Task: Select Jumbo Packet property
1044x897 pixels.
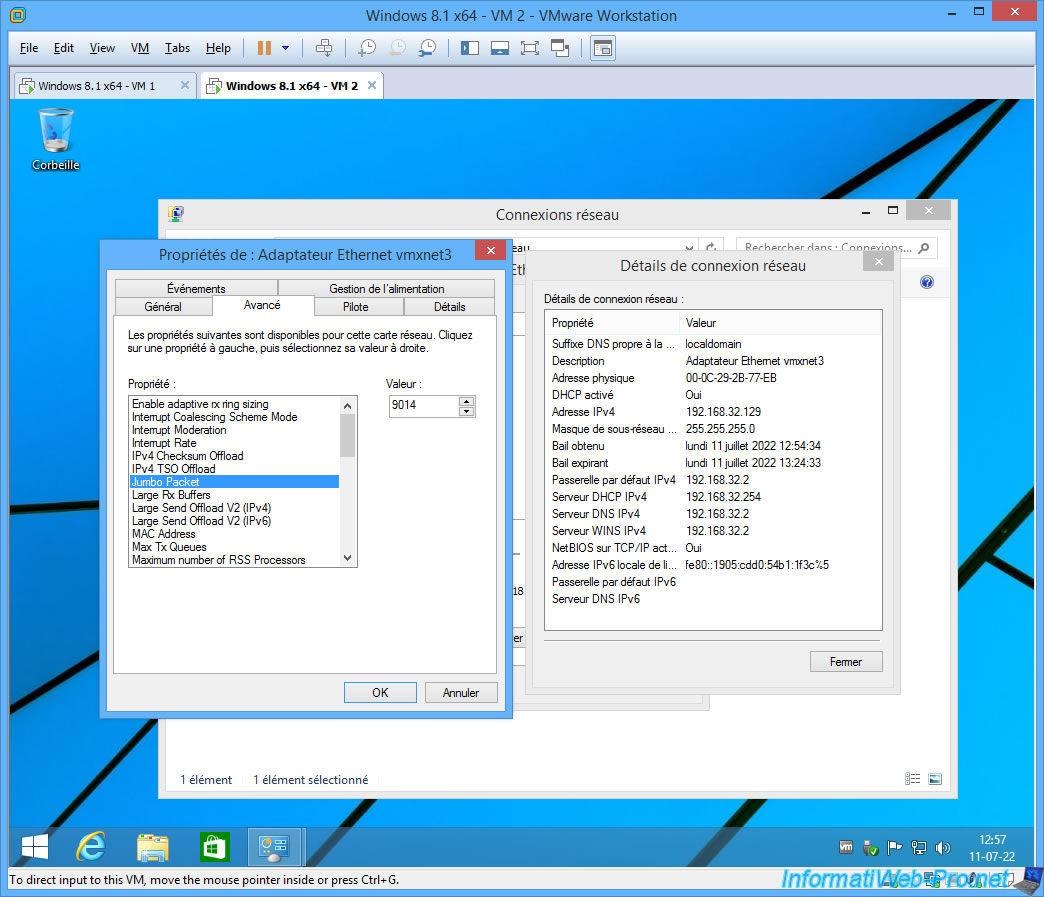Action: pyautogui.click(x=234, y=482)
